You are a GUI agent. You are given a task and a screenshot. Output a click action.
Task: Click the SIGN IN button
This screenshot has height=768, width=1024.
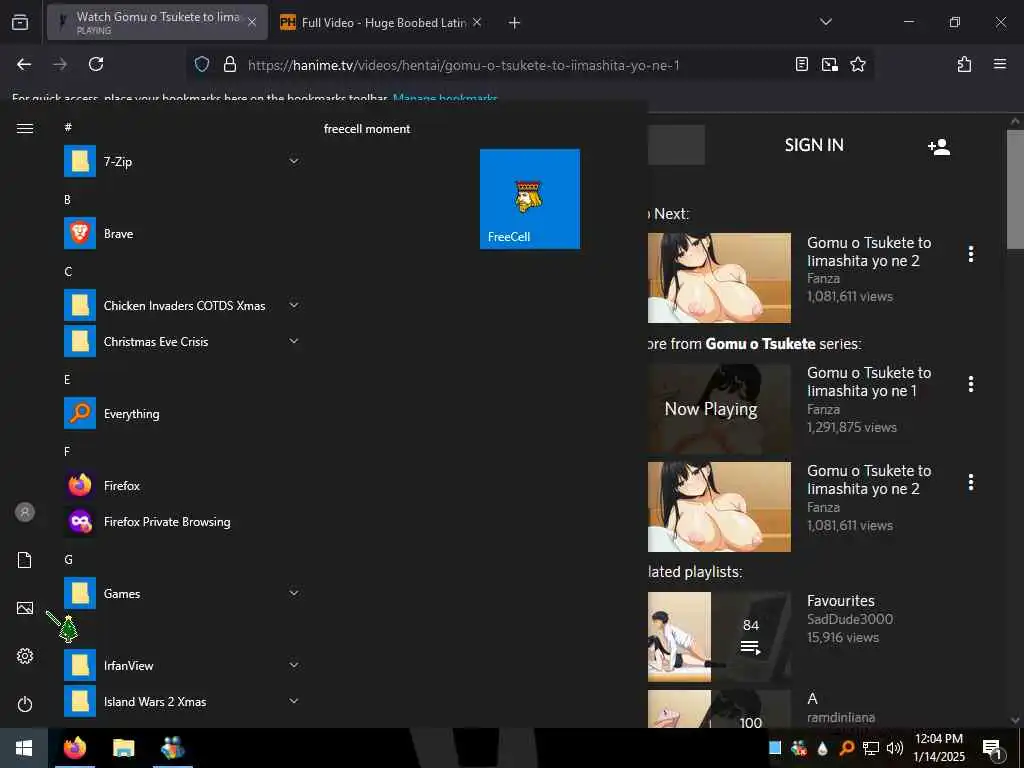(814, 145)
